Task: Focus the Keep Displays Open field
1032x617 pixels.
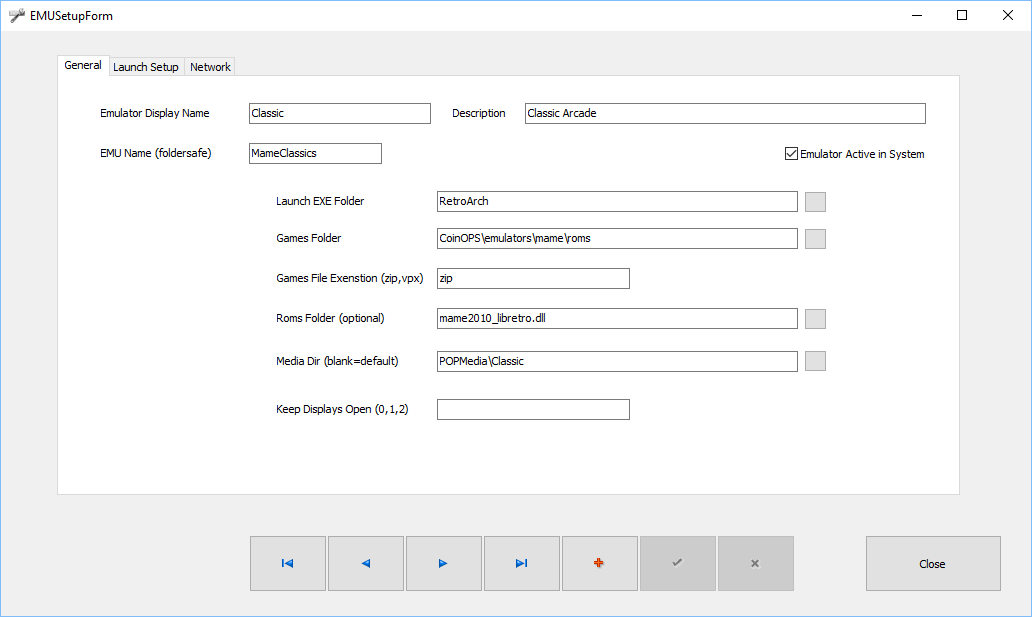Action: 533,410
